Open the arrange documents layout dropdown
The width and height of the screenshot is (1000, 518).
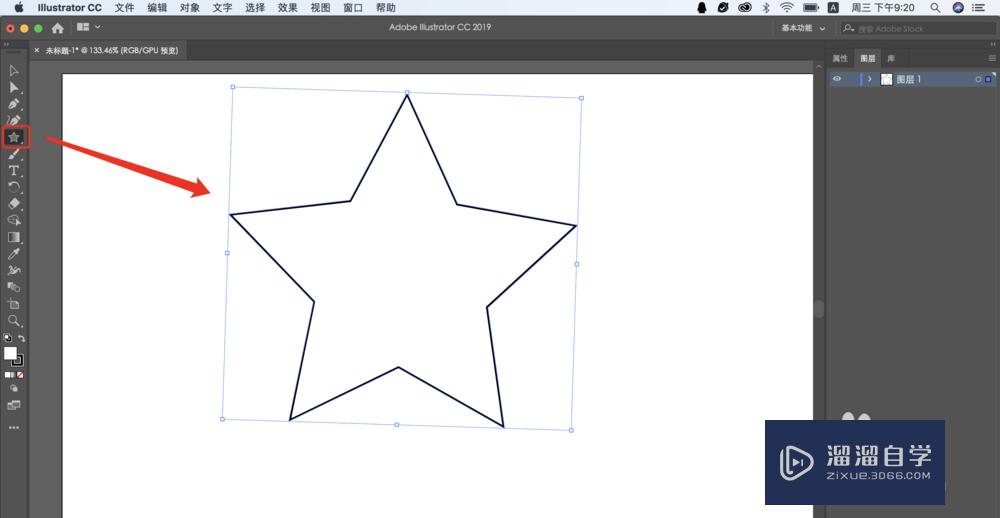(x=88, y=28)
